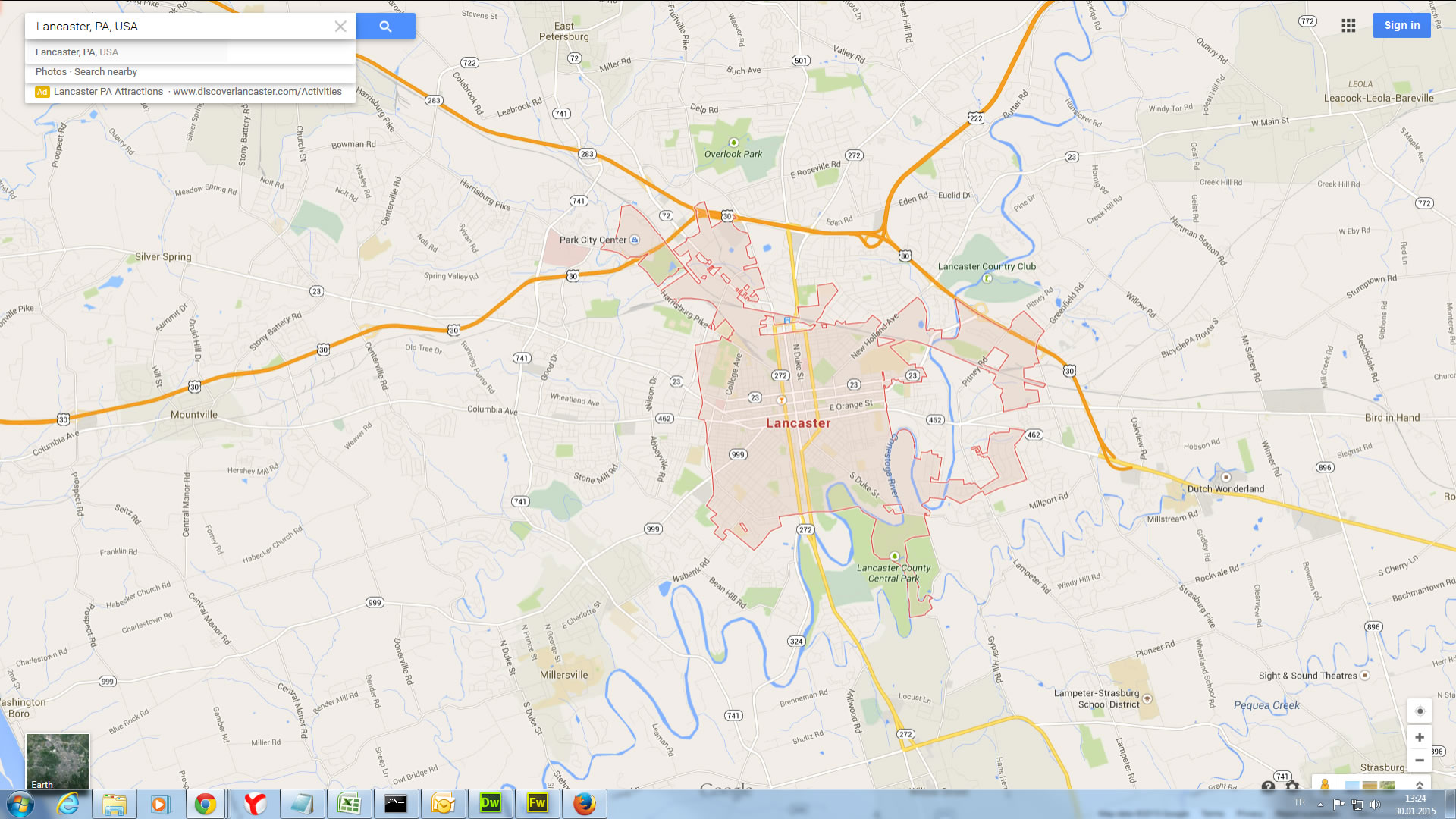The width and height of the screenshot is (1456, 819).
Task: Show my location target icon
Action: [x=1420, y=711]
